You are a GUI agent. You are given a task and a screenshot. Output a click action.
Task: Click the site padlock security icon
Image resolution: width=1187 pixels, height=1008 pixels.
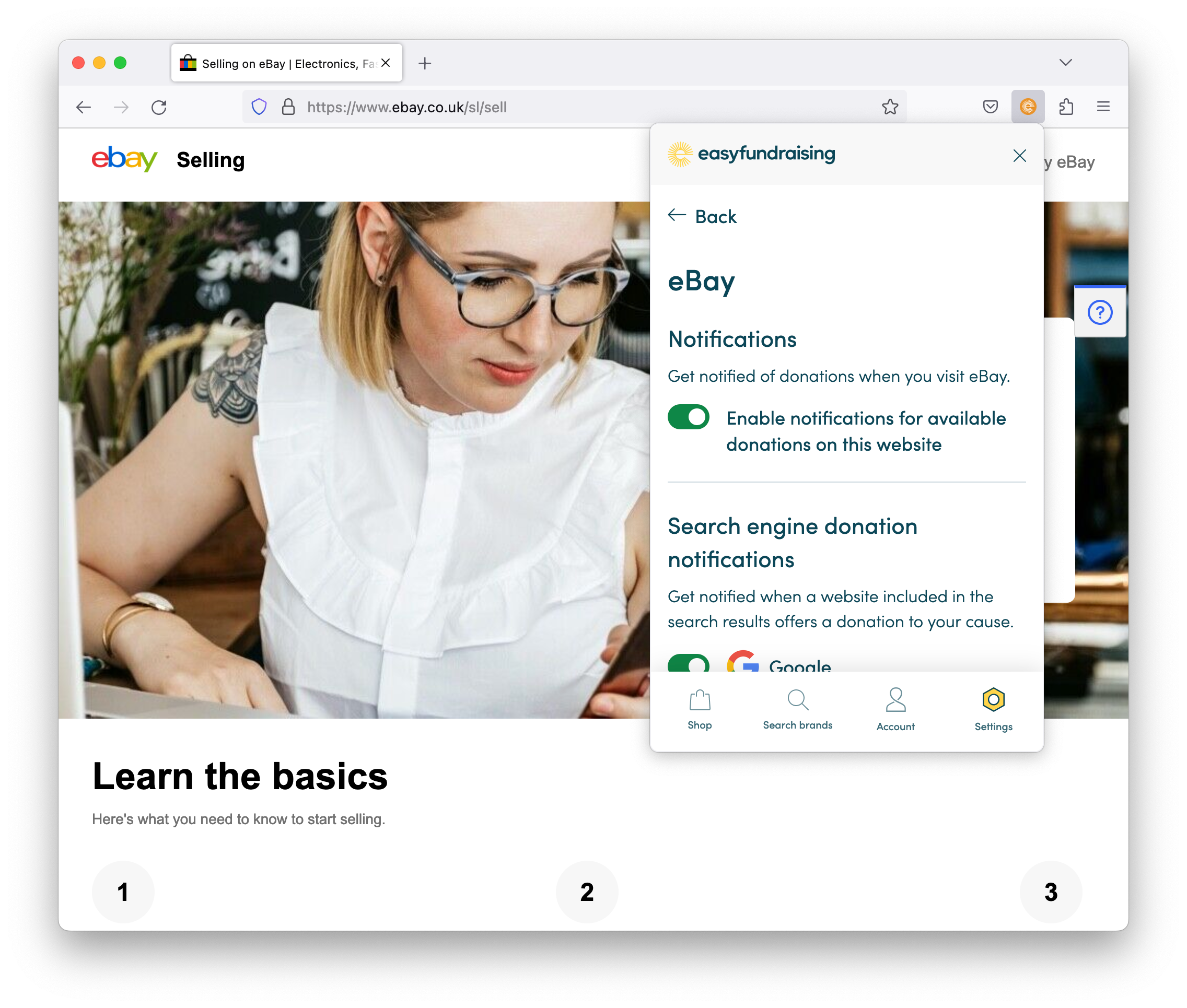[x=288, y=107]
